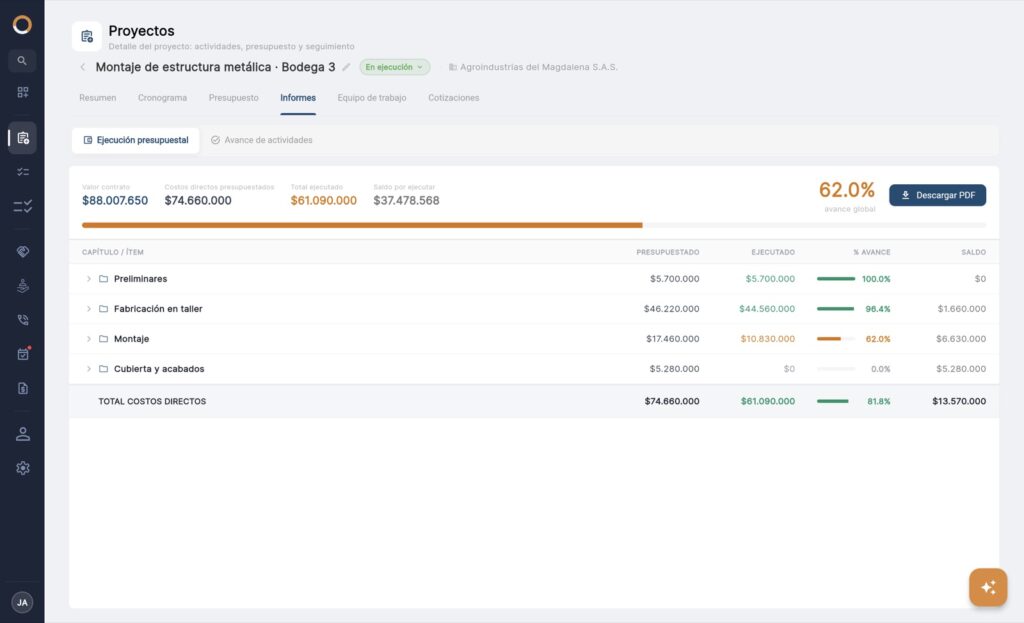This screenshot has width=1024, height=623.
Task: Open the stacked layers icon in sidebar
Action: tap(22, 285)
